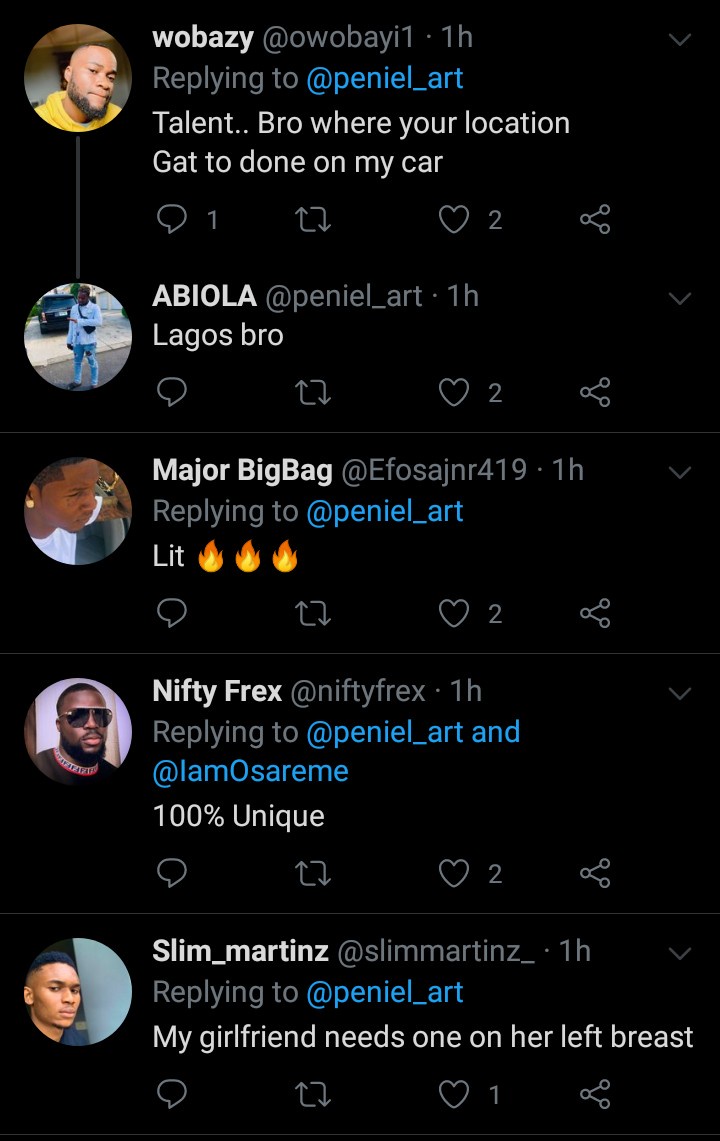Open the @IamOsareme mention link
The width and height of the screenshot is (720, 1141).
251,772
